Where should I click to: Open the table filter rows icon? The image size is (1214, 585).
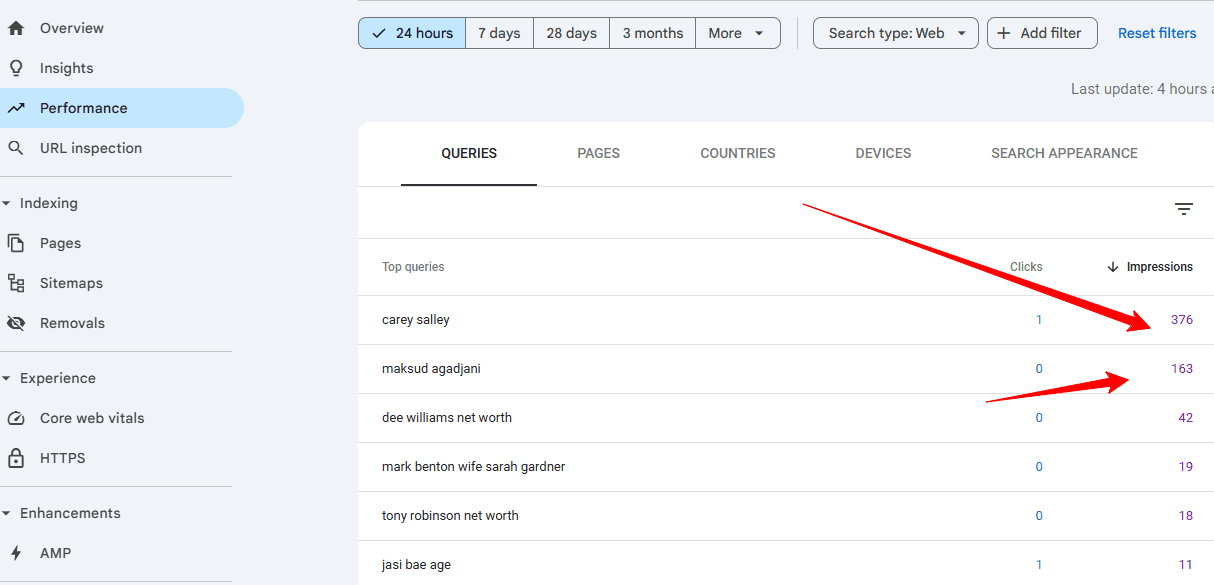tap(1184, 209)
